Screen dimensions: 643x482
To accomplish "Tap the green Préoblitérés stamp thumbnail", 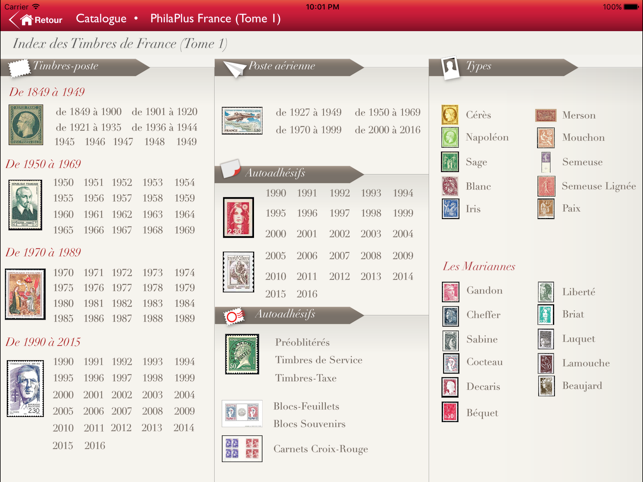I will (242, 354).
